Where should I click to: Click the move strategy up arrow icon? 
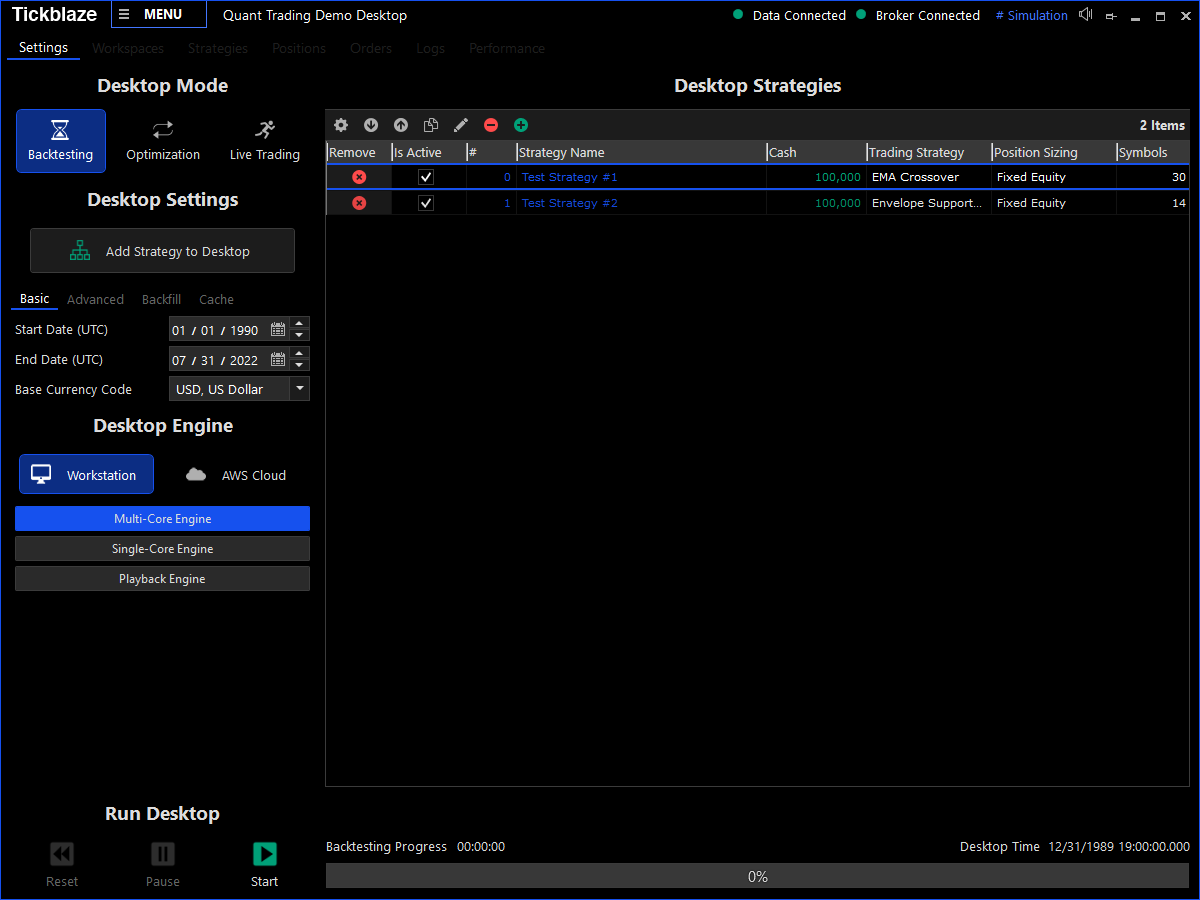click(401, 125)
